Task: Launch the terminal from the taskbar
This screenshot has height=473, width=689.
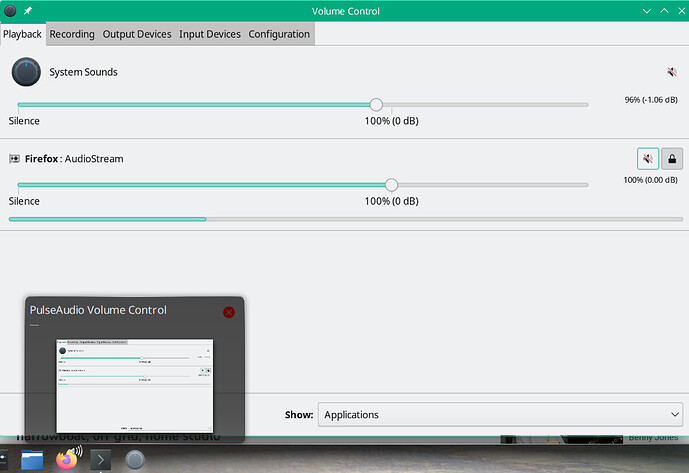Action: tap(102, 460)
